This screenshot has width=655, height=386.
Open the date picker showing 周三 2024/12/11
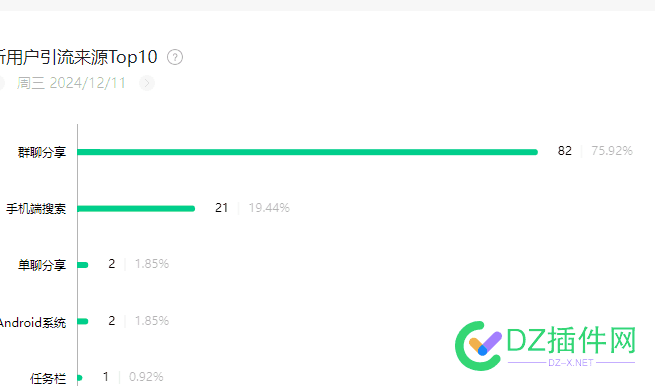[x=71, y=83]
